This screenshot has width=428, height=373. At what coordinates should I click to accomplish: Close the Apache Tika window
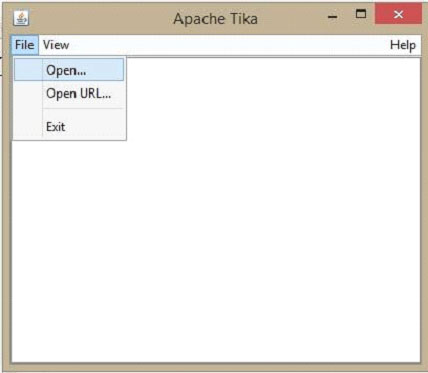pos(398,14)
